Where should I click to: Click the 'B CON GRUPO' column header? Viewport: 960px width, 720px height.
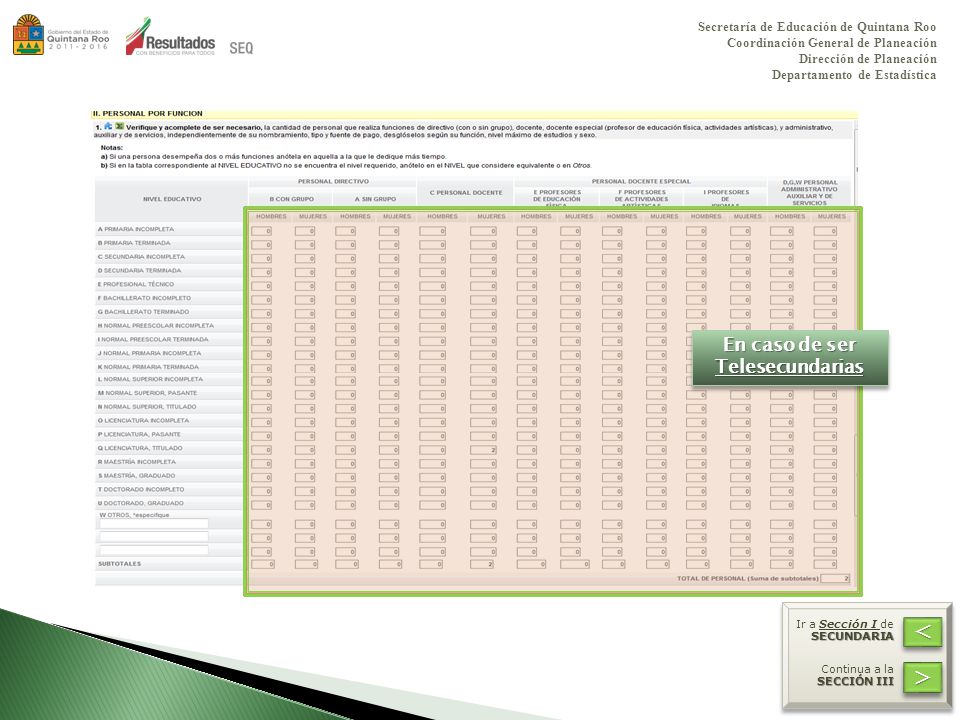coord(291,199)
